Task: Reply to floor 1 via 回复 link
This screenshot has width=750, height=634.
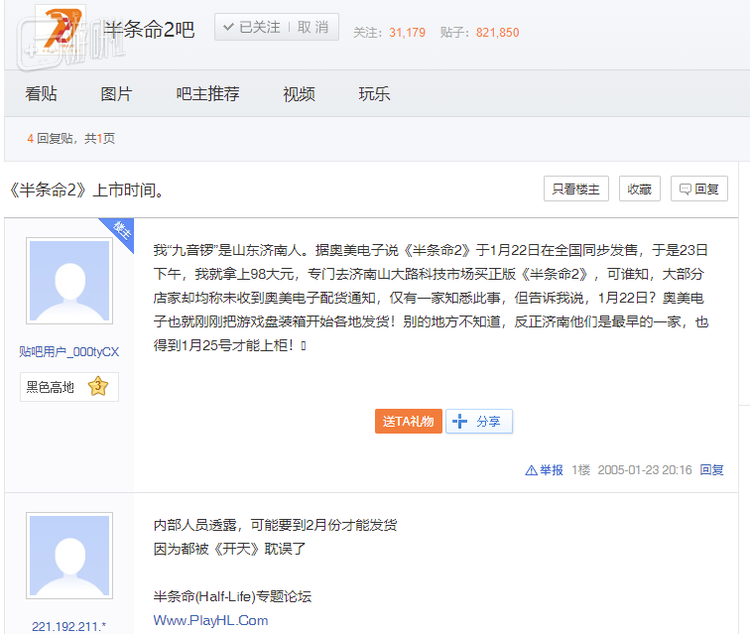Action: point(711,470)
